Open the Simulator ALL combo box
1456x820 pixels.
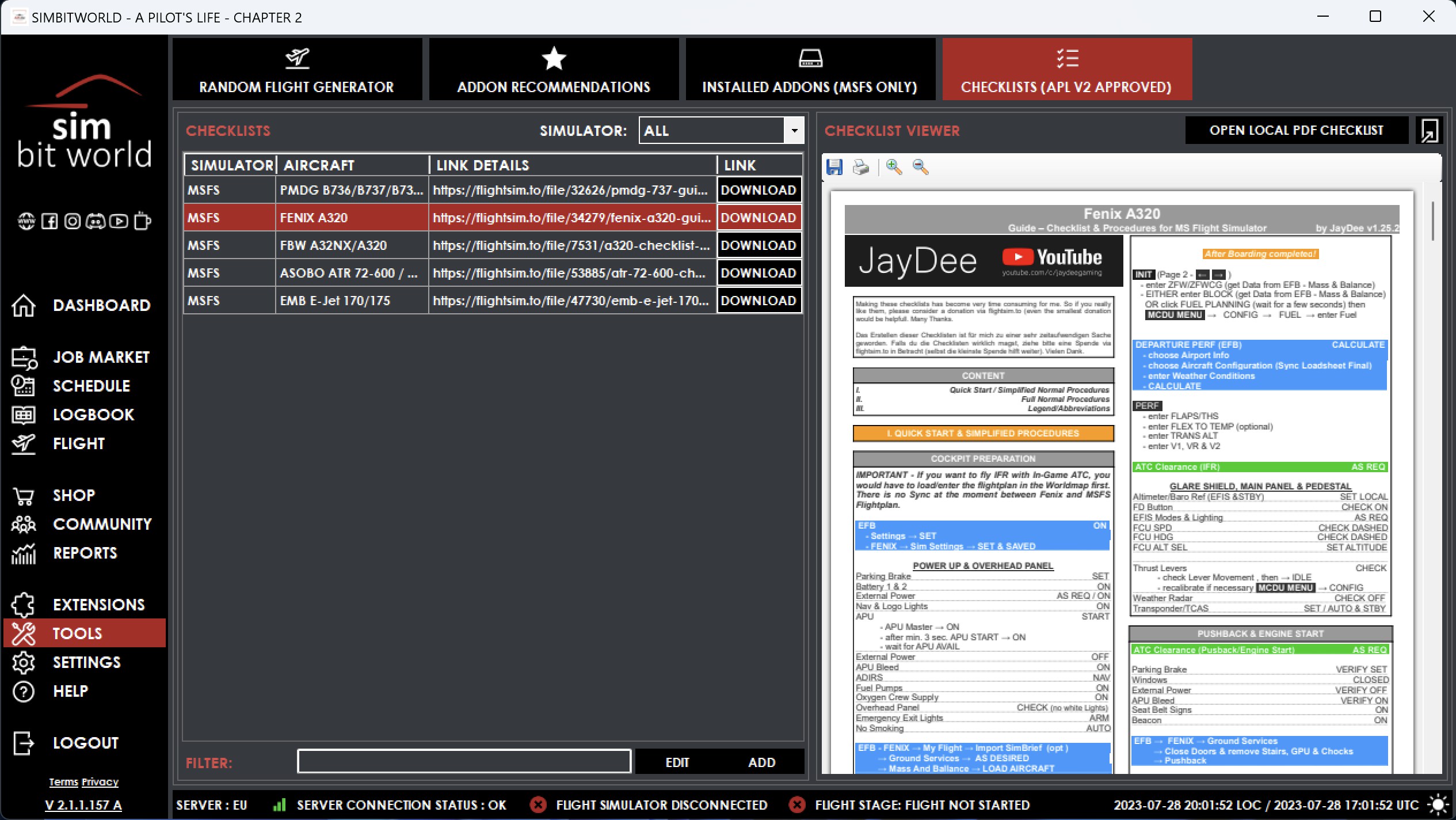(x=711, y=131)
